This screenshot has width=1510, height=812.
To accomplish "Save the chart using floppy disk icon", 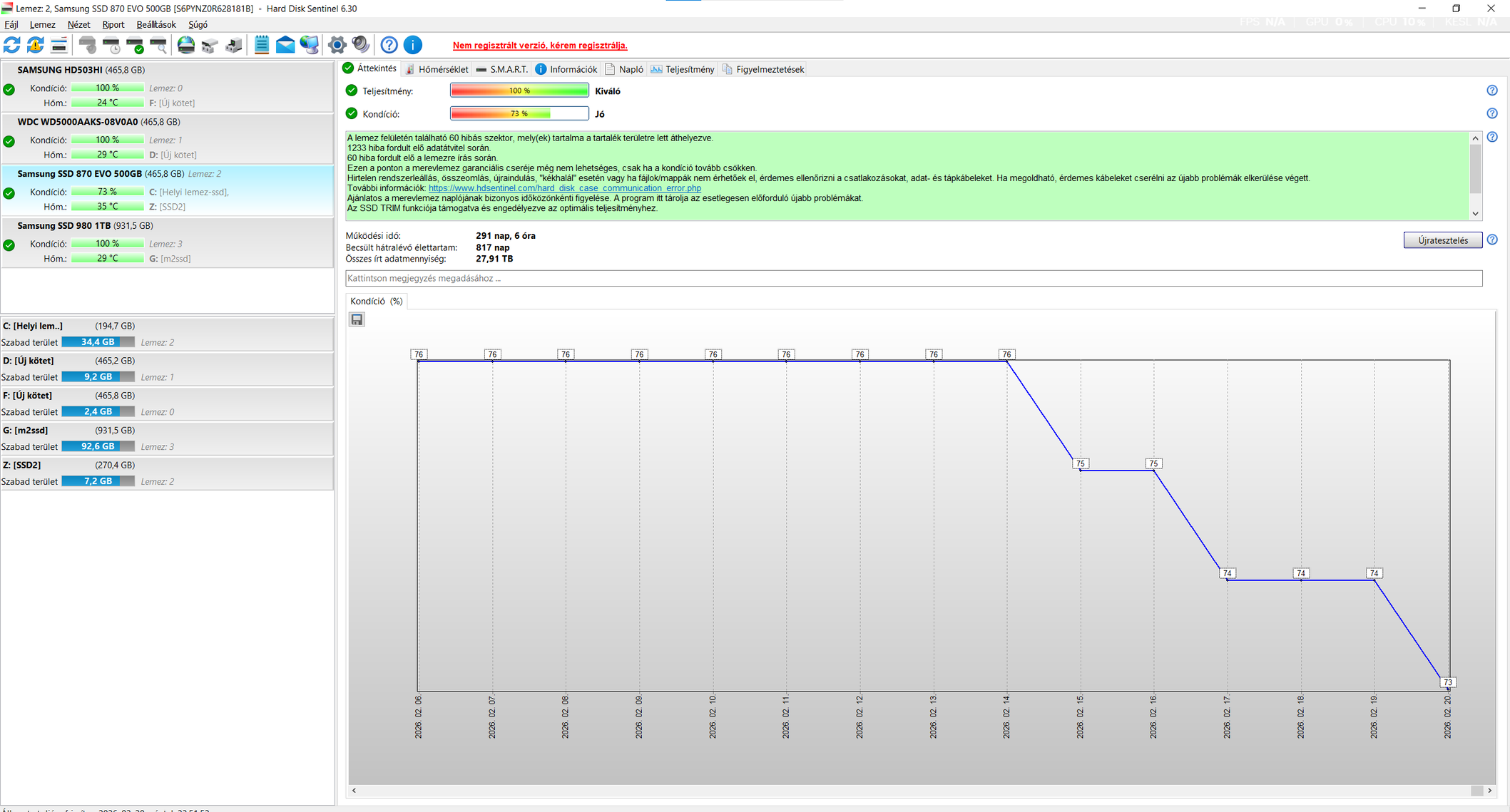I will pos(357,319).
